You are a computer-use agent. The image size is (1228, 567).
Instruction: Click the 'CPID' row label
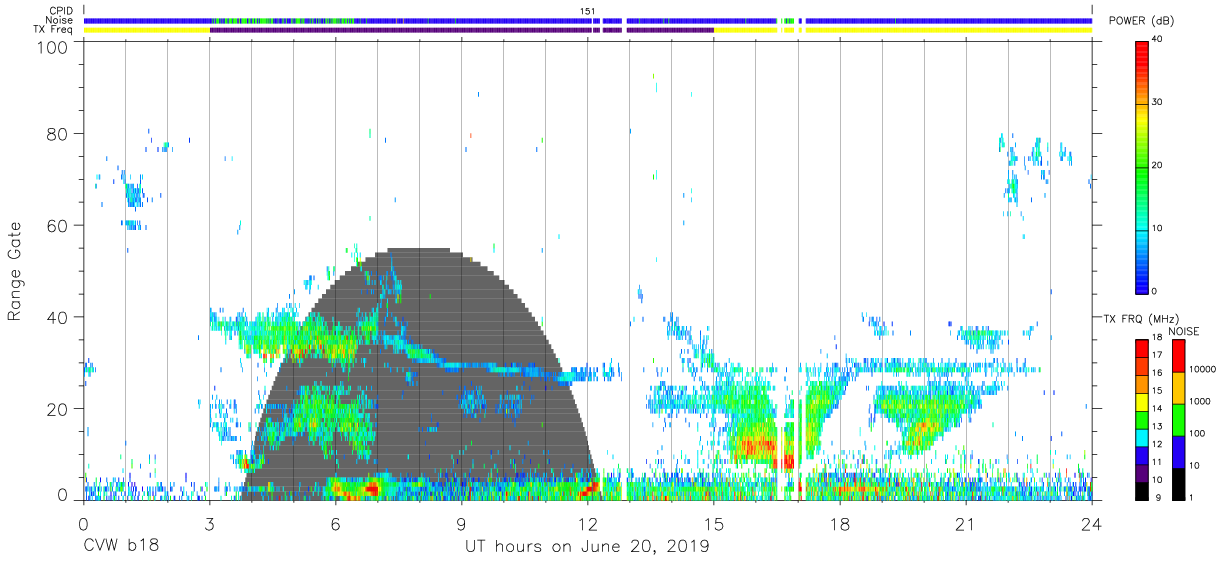61,11
